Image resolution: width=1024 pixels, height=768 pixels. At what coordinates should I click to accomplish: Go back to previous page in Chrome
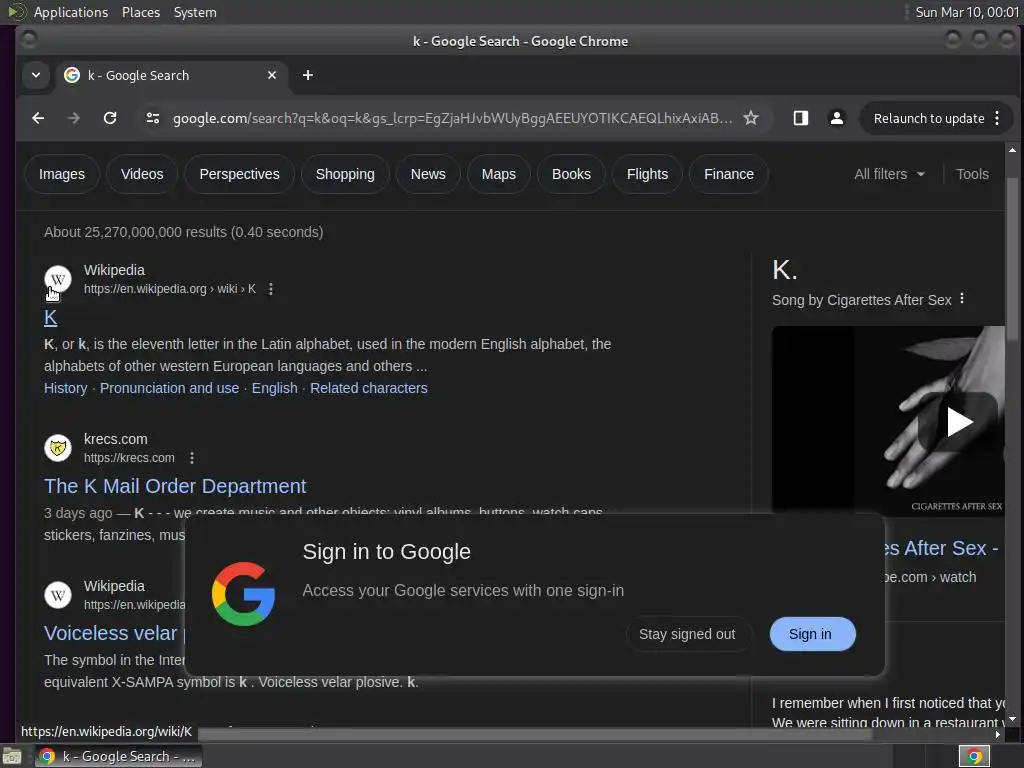tap(38, 118)
